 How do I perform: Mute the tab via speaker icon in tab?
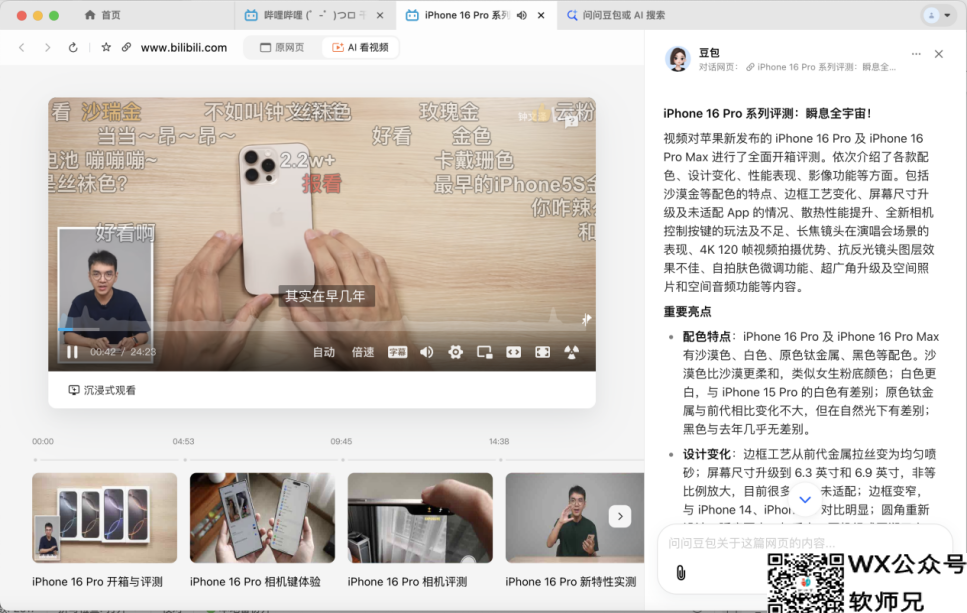click(522, 15)
